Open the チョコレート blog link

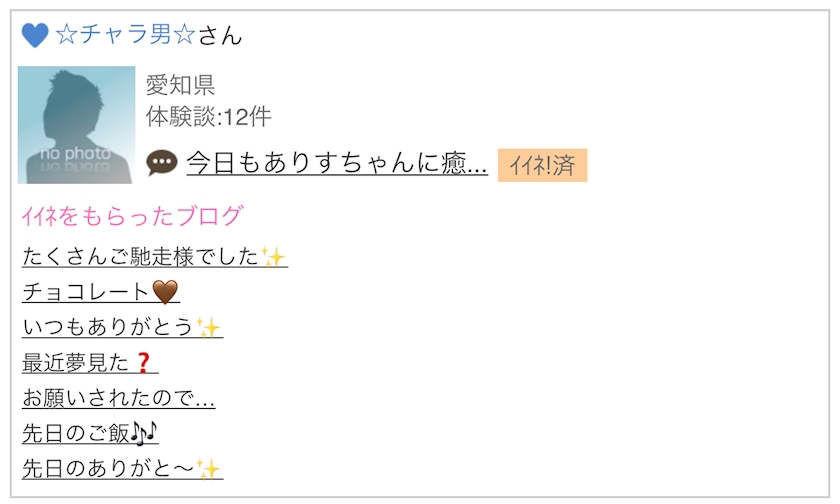tap(86, 292)
